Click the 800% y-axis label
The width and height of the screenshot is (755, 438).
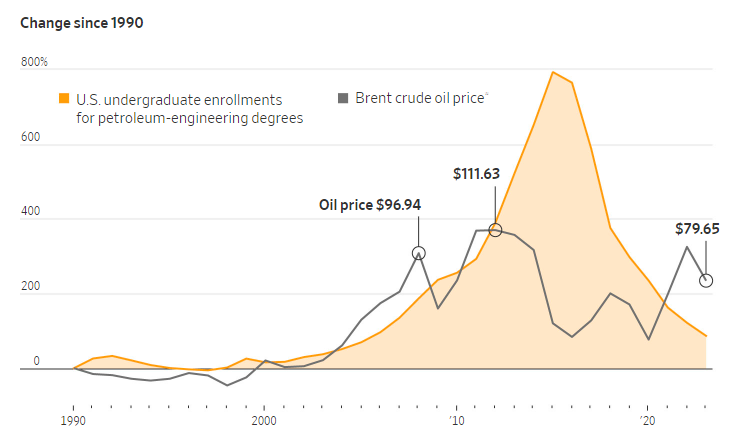(x=34, y=62)
